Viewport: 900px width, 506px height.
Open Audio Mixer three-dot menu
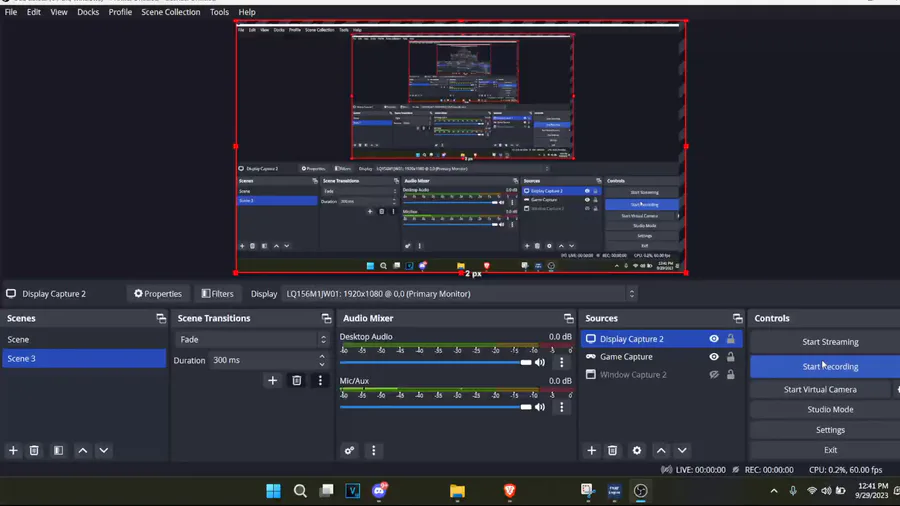374,450
